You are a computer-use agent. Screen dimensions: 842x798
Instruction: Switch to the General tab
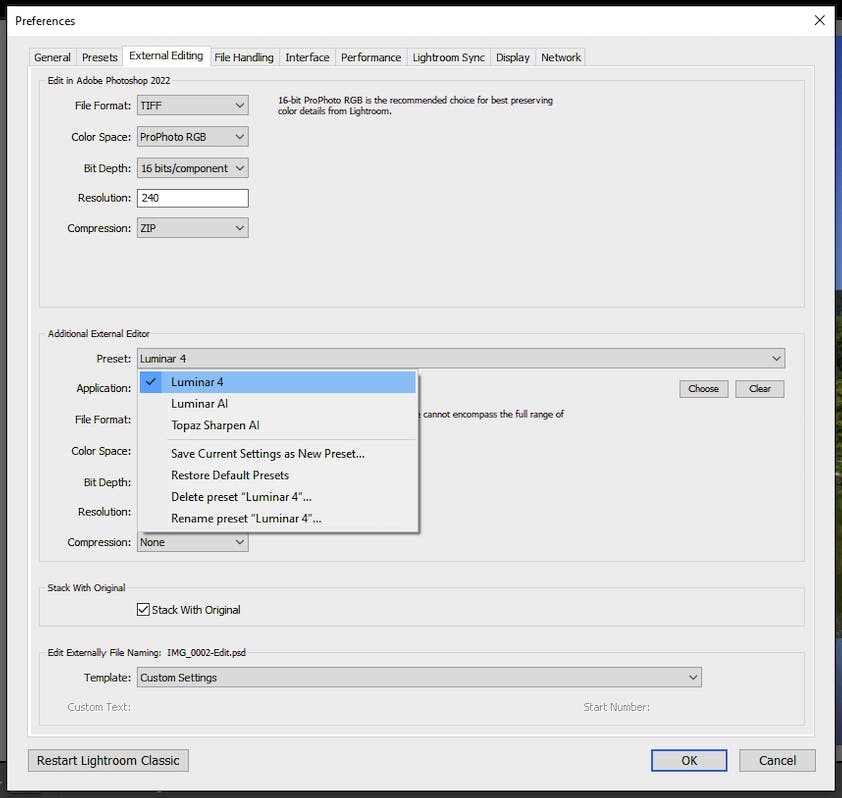click(x=52, y=57)
